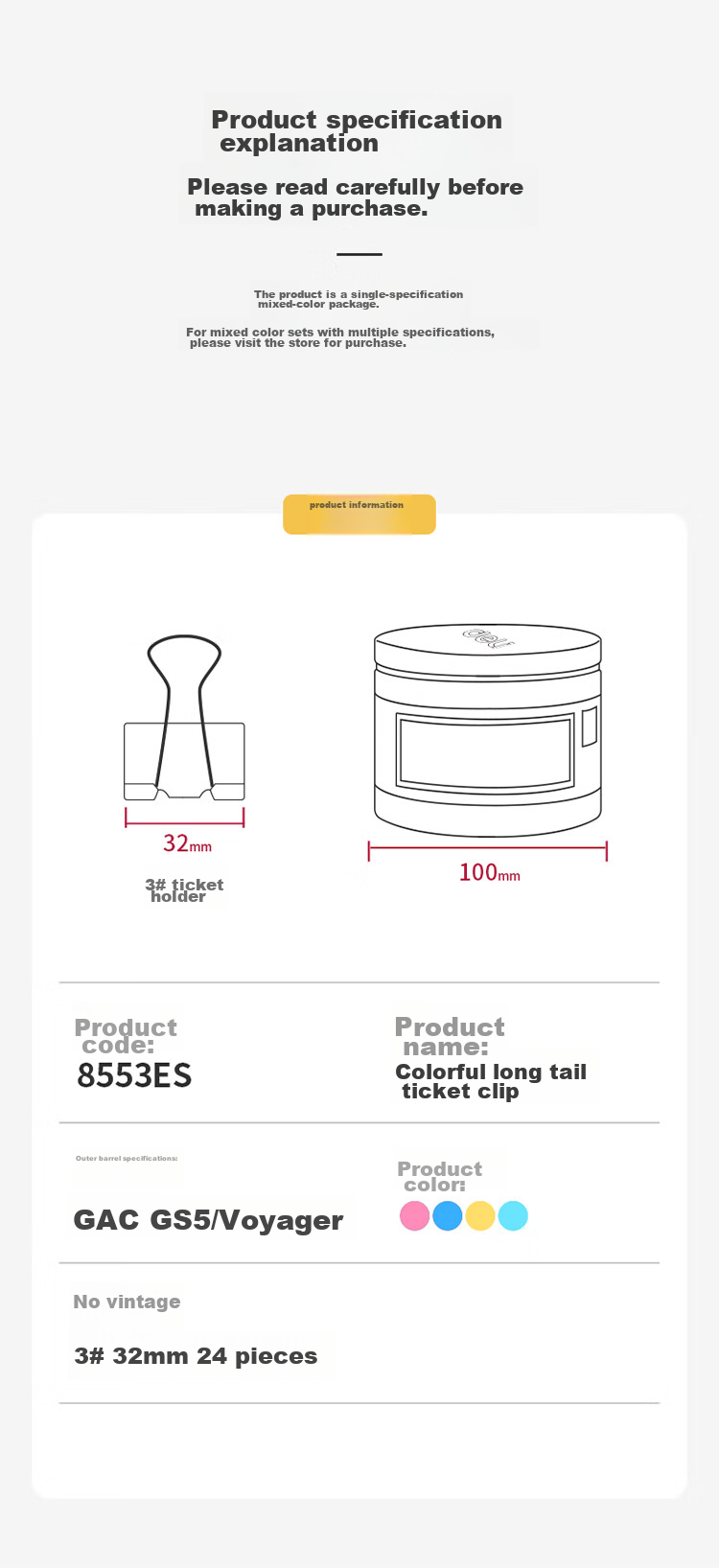This screenshot has height=1568, width=719.
Task: Click the product code 8553ES
Action: 134,1075
